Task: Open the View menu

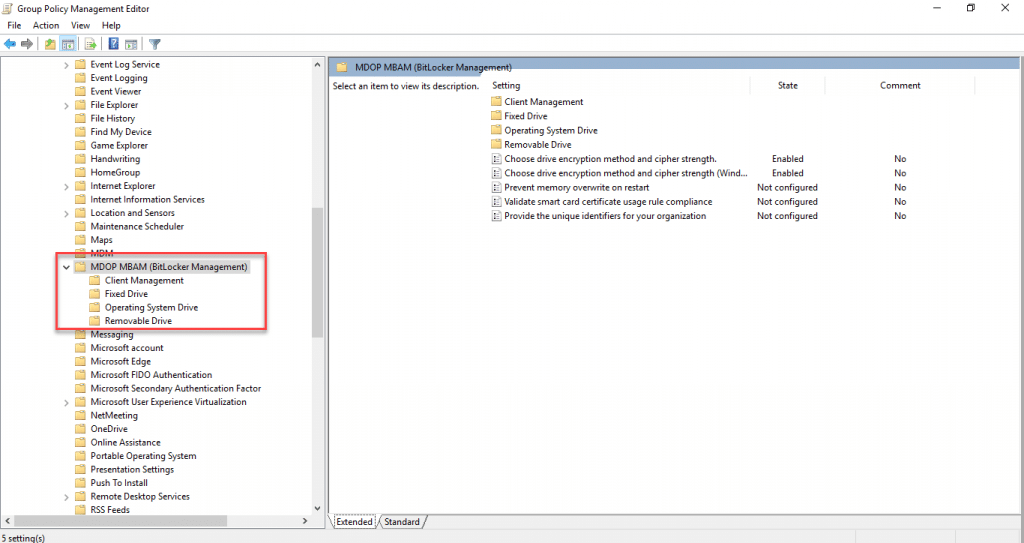Action: point(80,25)
